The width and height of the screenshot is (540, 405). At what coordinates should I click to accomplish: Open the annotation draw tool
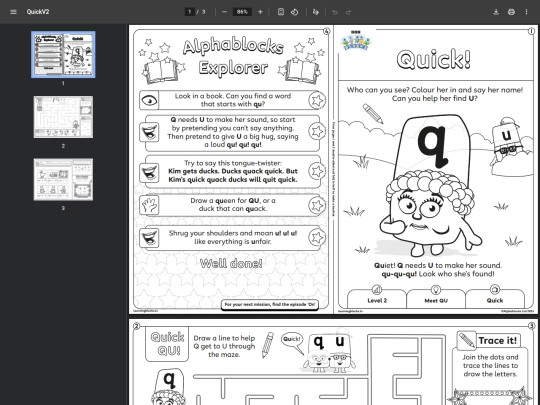click(x=315, y=12)
